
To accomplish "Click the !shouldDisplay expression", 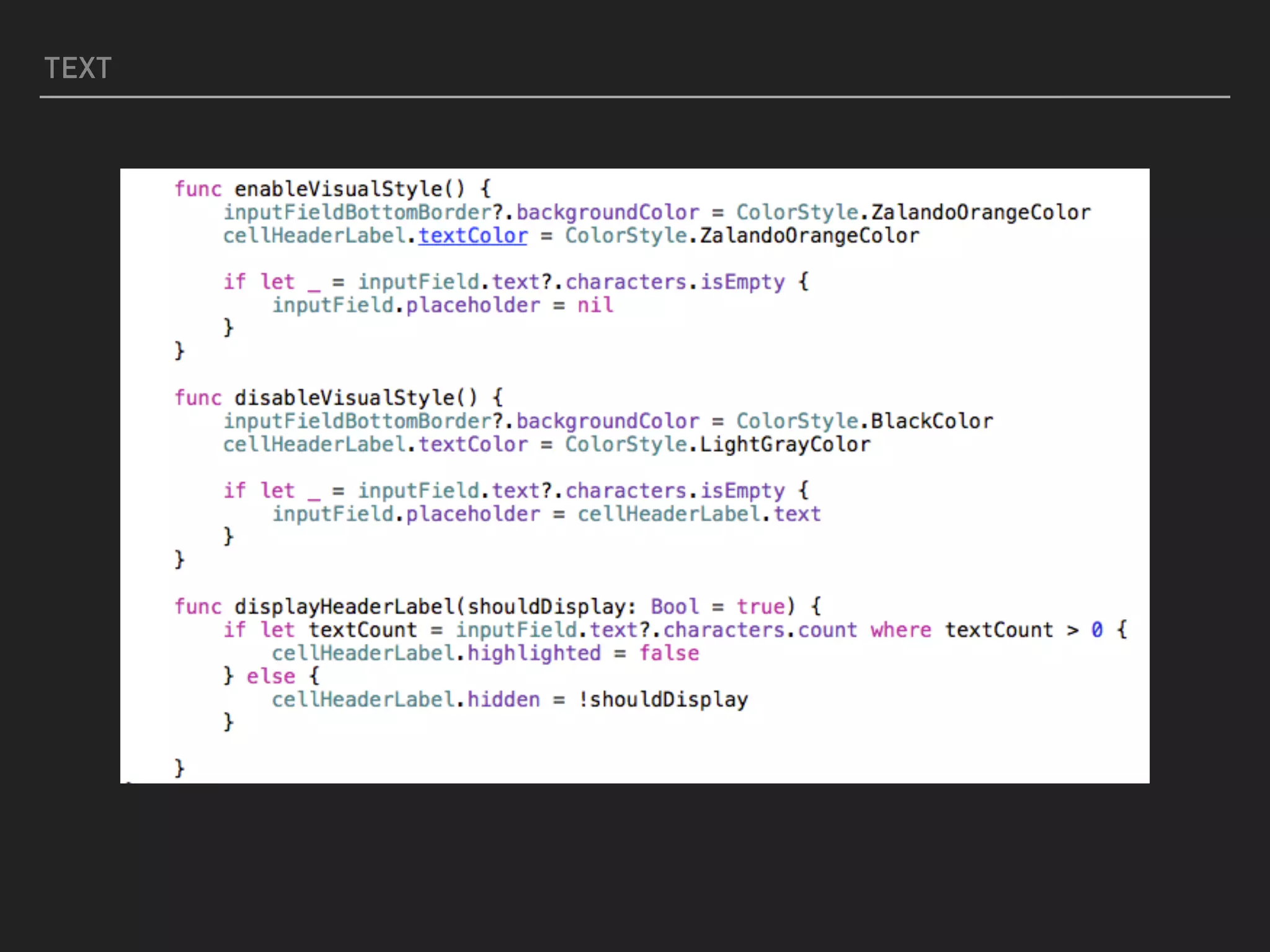I will (663, 700).
